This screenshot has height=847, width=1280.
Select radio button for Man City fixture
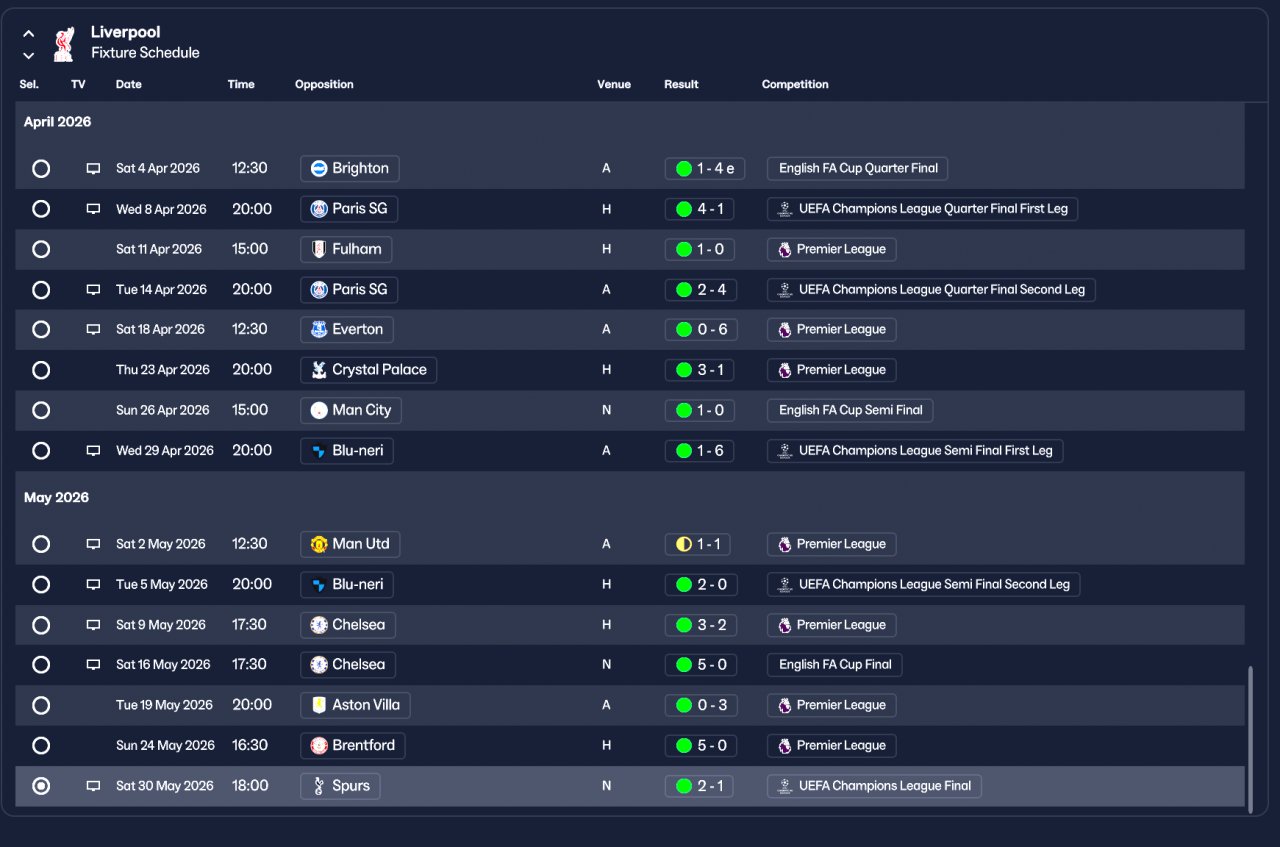41,410
